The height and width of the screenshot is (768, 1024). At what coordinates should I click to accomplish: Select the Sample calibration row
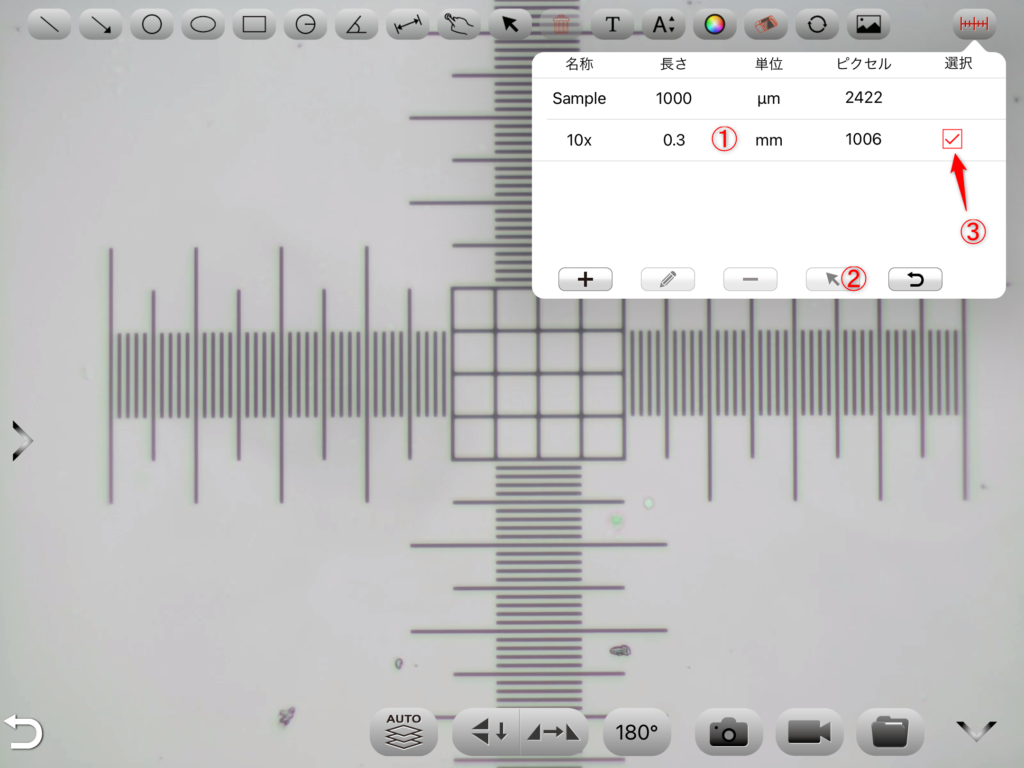(769, 99)
